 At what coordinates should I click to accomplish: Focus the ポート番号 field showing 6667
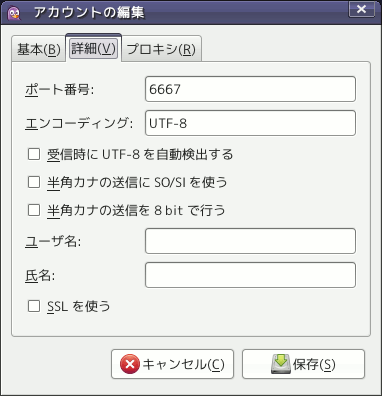tap(250, 89)
